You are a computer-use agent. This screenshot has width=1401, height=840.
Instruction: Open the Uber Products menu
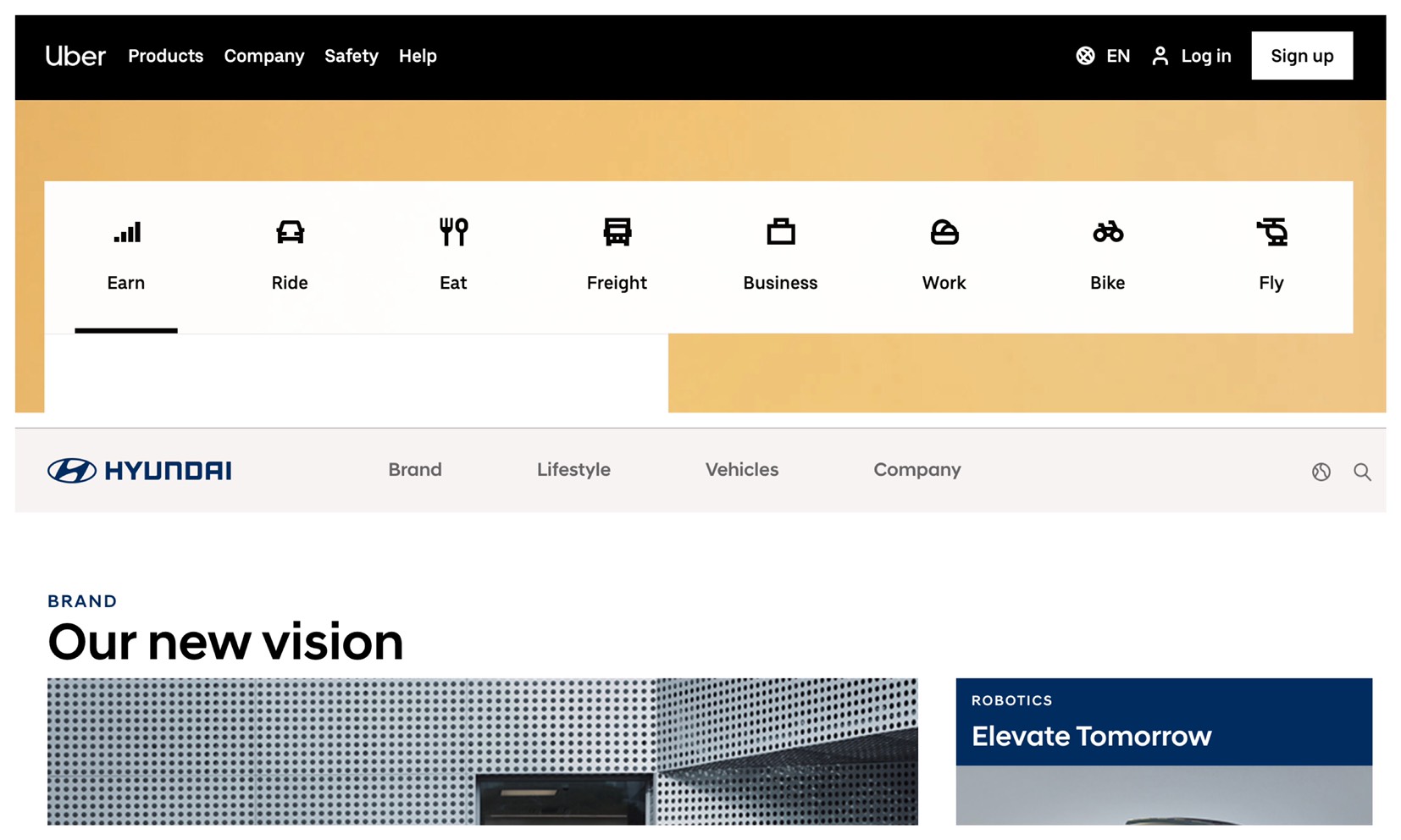(x=165, y=56)
